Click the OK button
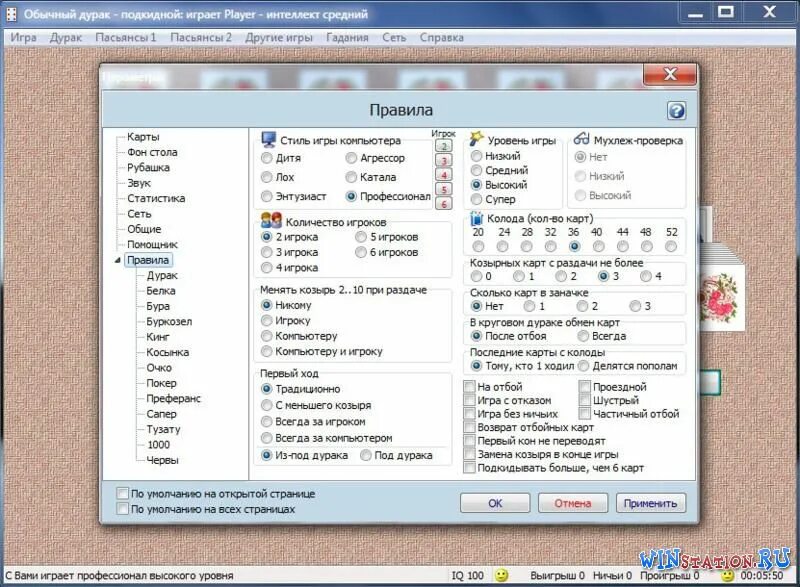The height and width of the screenshot is (587, 800). 495,503
